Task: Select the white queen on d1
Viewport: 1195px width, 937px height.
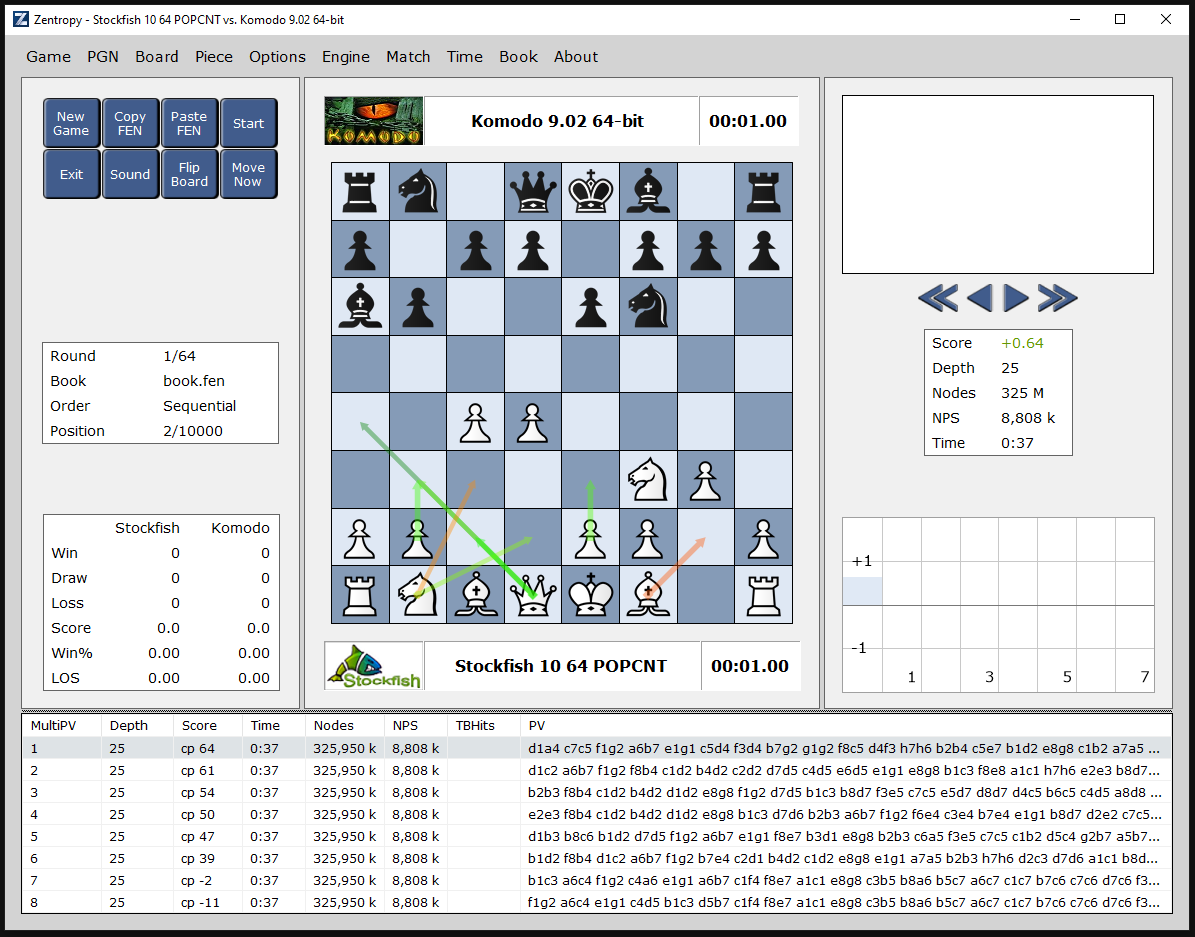Action: 533,595
